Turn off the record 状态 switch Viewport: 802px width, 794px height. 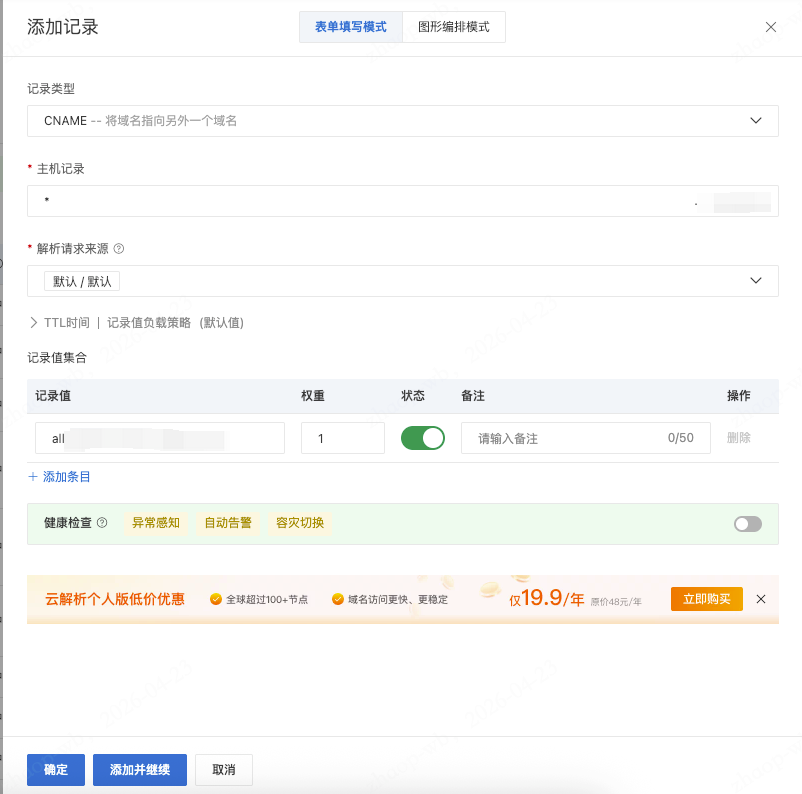click(x=423, y=438)
